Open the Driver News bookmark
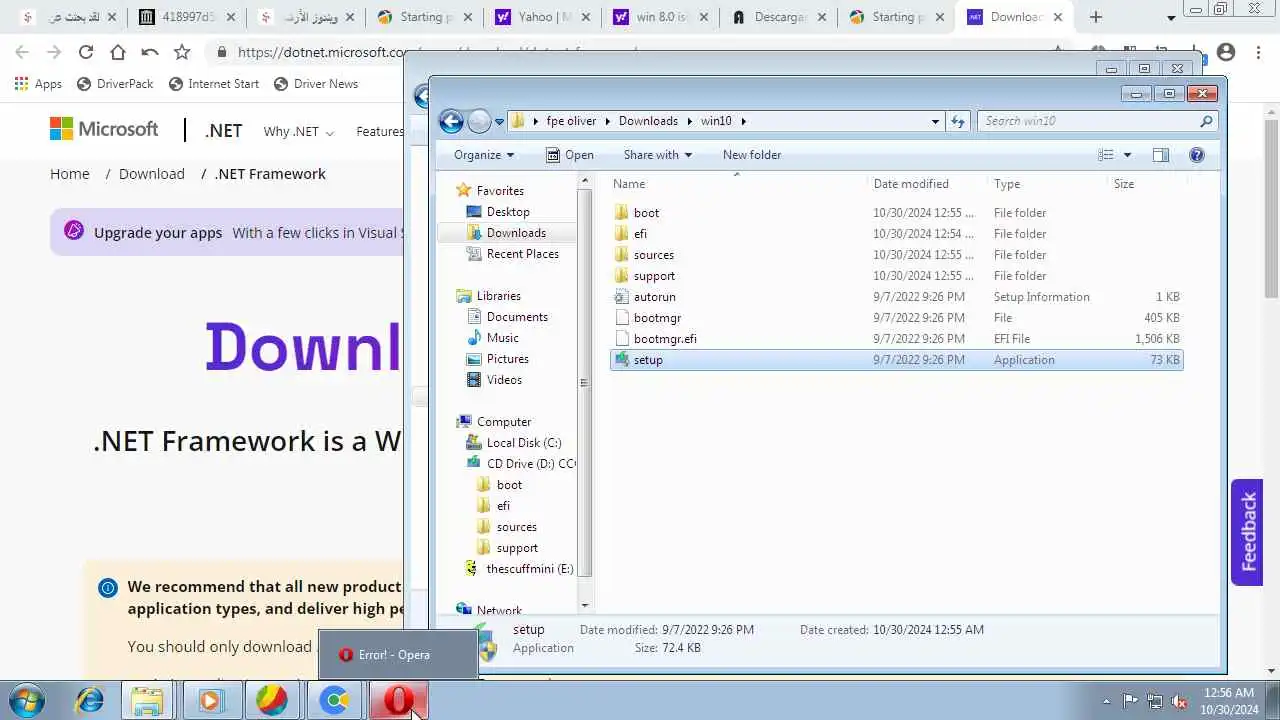The image size is (1280, 720). tap(315, 84)
